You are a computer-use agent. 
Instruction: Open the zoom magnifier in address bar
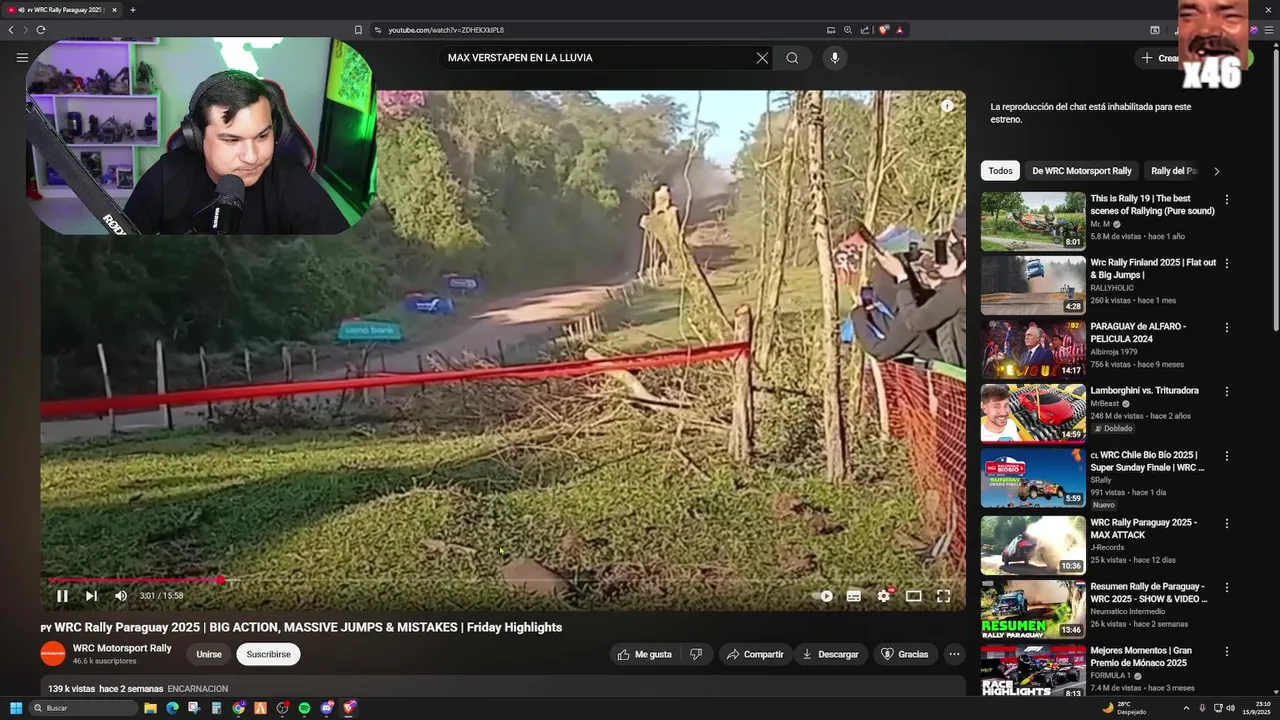[x=848, y=30]
